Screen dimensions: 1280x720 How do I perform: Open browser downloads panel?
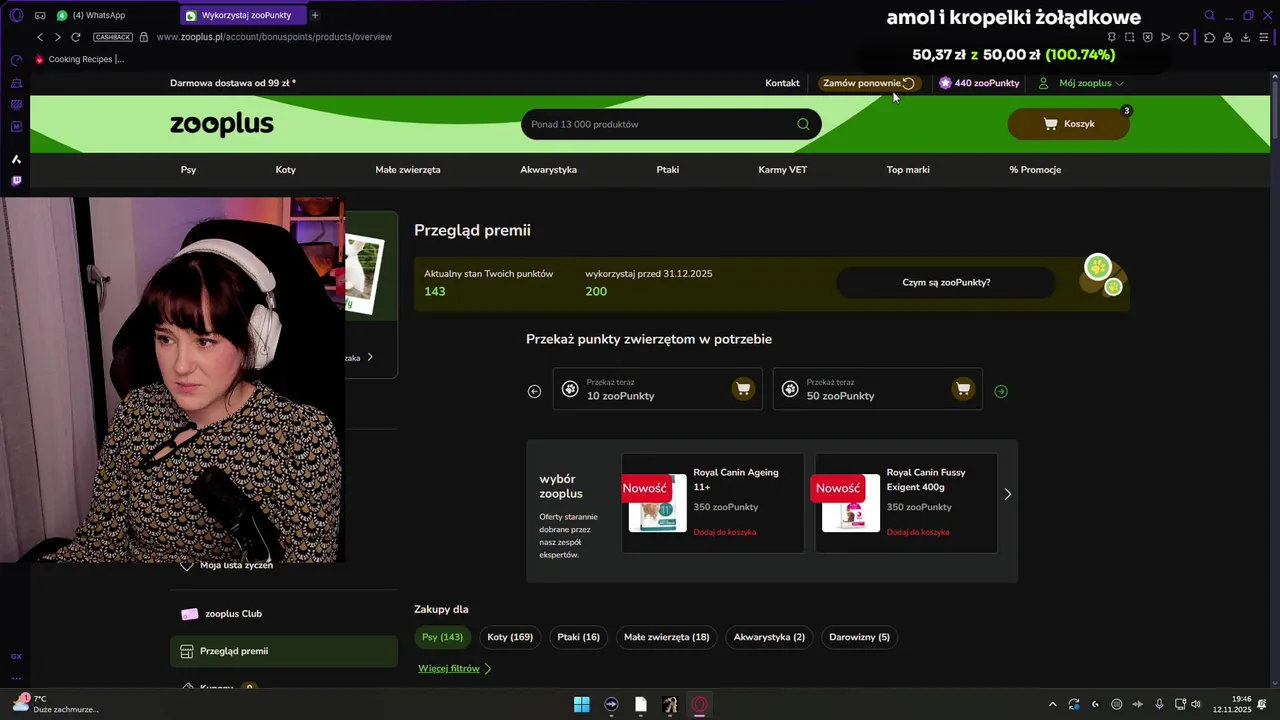click(1245, 37)
